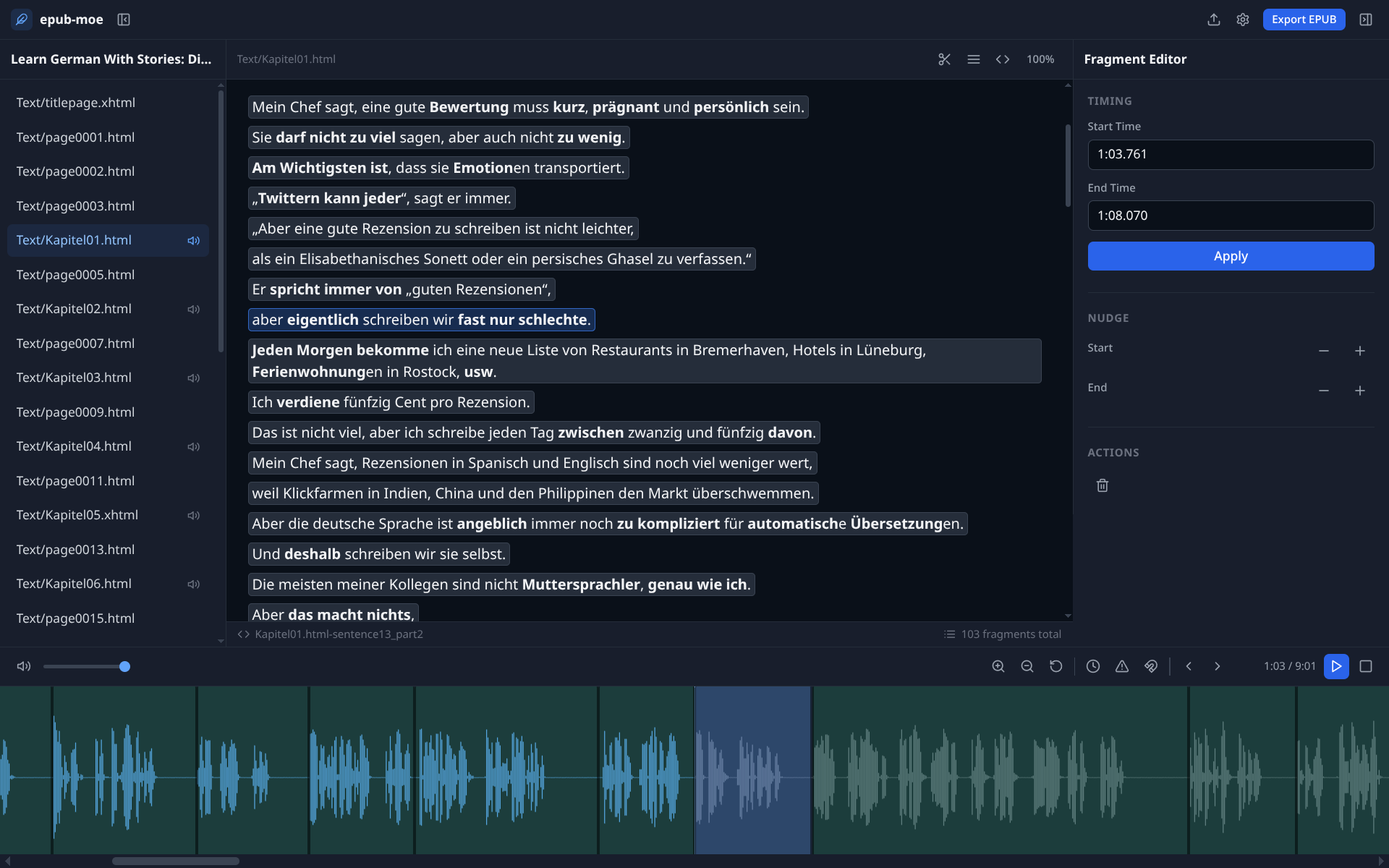
Task: Collapse the left sidebar panel icon
Action: pos(124,20)
